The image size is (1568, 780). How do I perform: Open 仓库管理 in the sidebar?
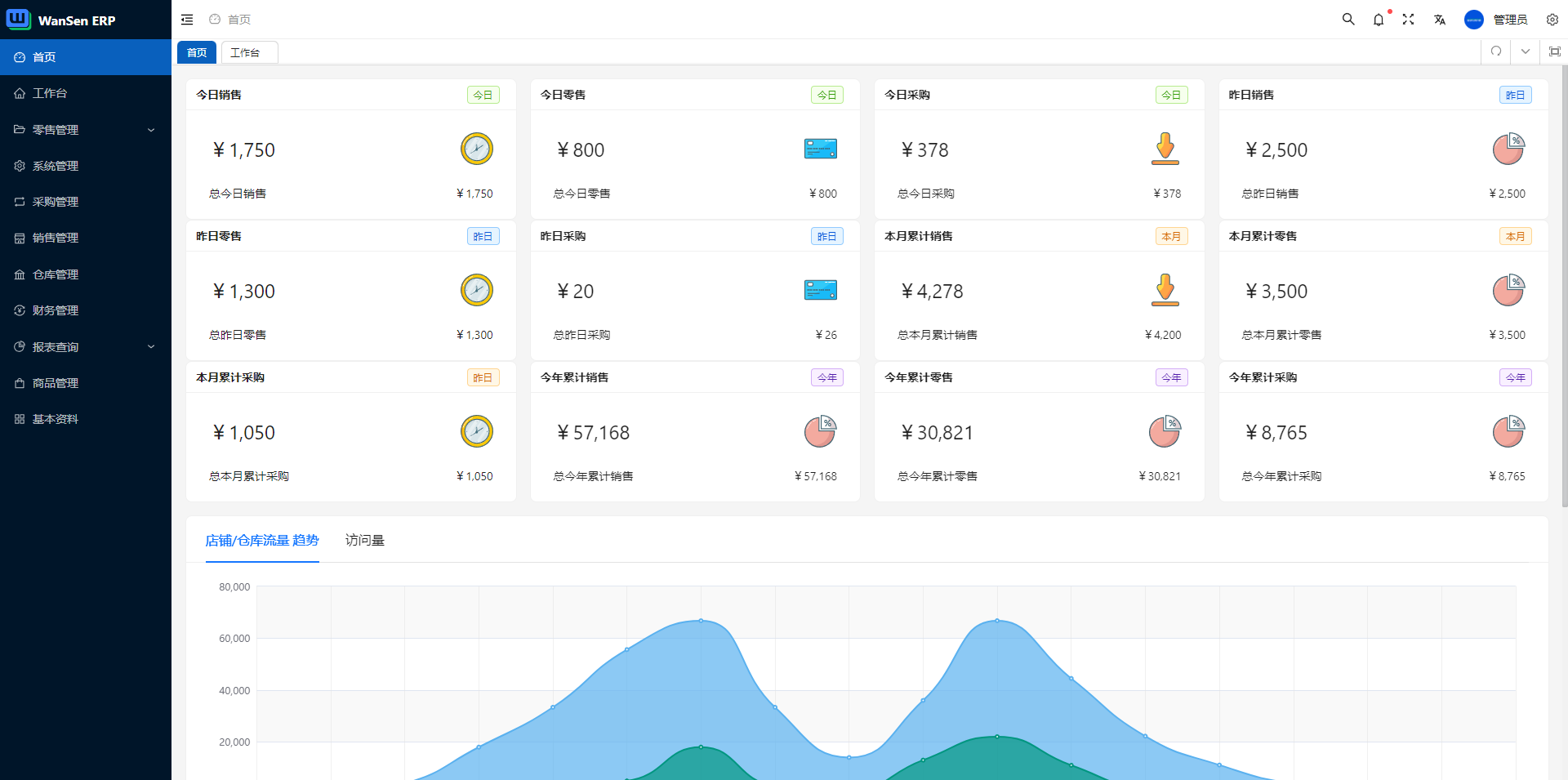(56, 274)
